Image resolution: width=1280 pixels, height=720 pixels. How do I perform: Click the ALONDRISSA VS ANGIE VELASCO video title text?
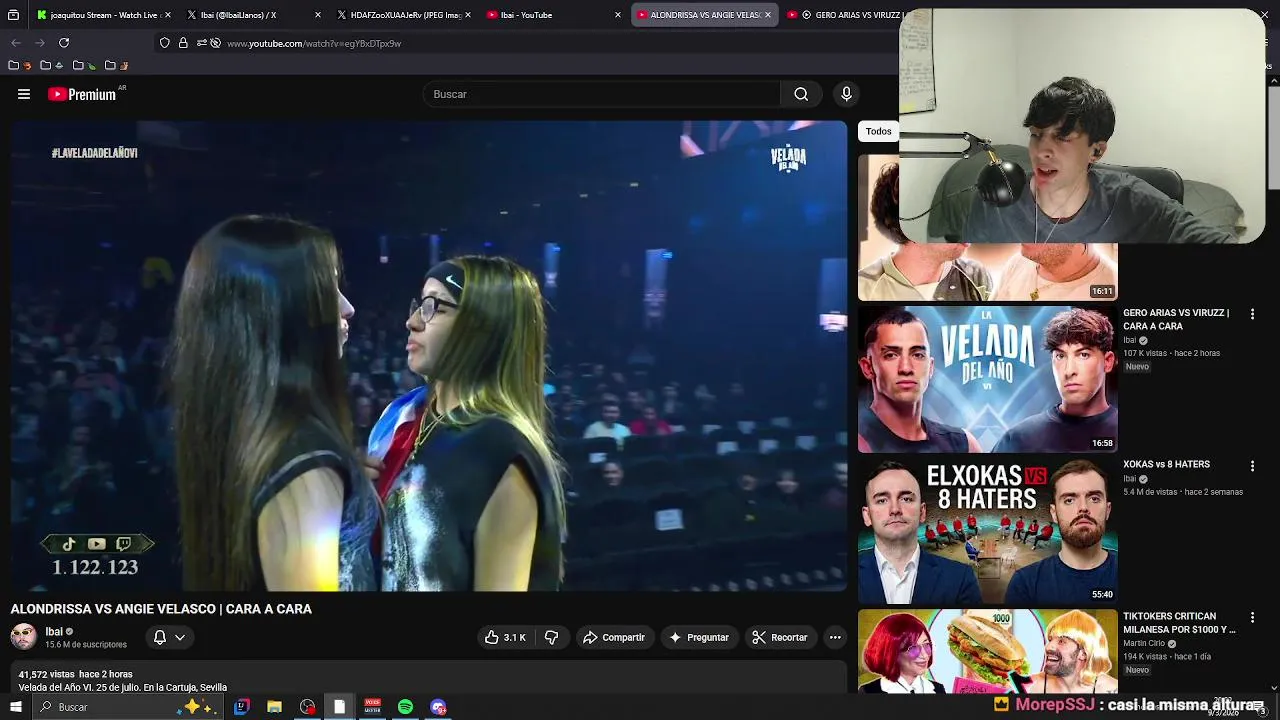point(161,609)
